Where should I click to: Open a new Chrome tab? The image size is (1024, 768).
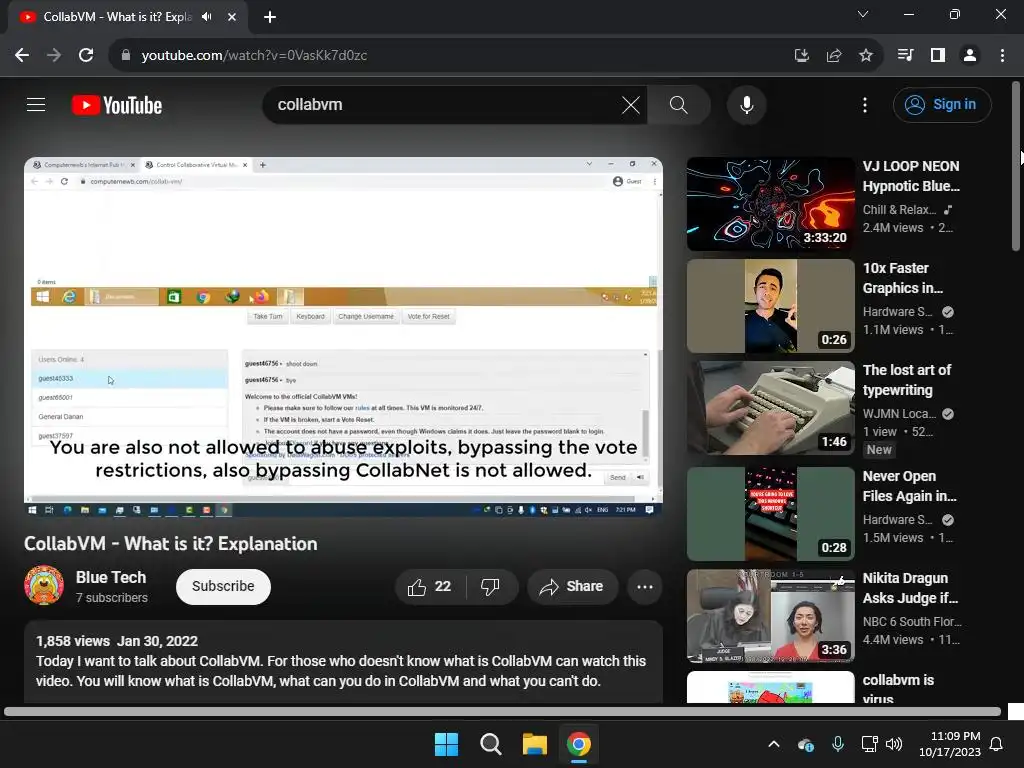270,17
